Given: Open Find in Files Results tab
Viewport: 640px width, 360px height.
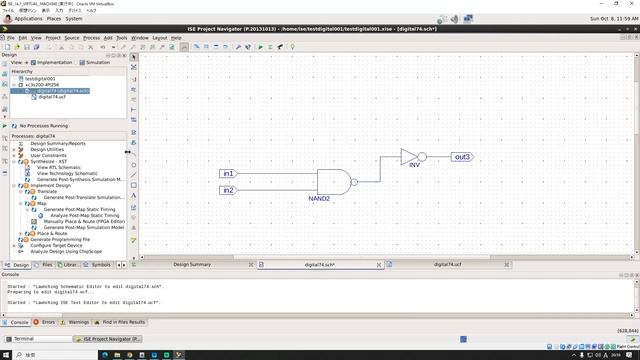Looking at the screenshot, I should [x=120, y=322].
